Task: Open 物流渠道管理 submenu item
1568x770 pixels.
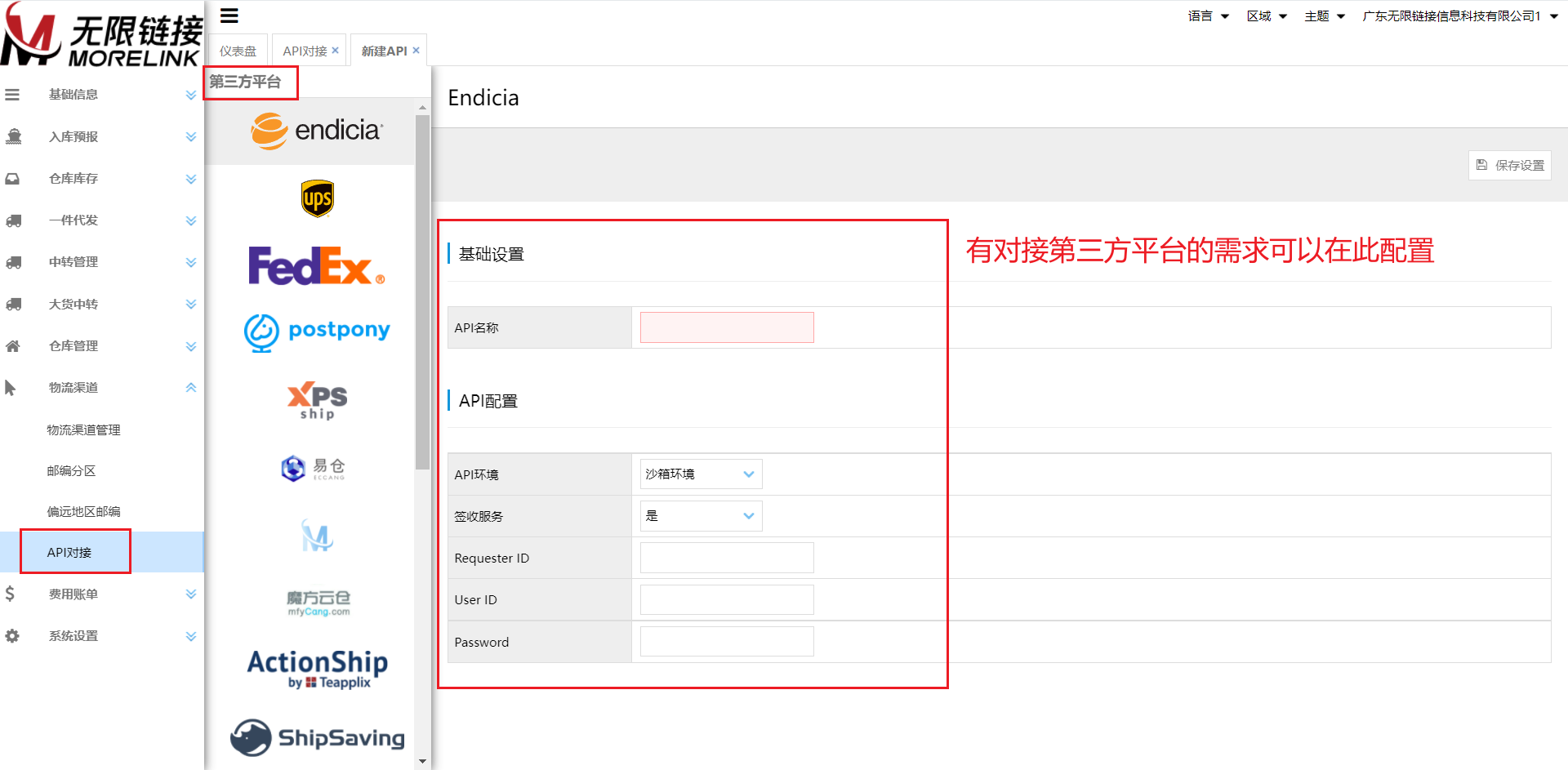Action: coord(83,430)
